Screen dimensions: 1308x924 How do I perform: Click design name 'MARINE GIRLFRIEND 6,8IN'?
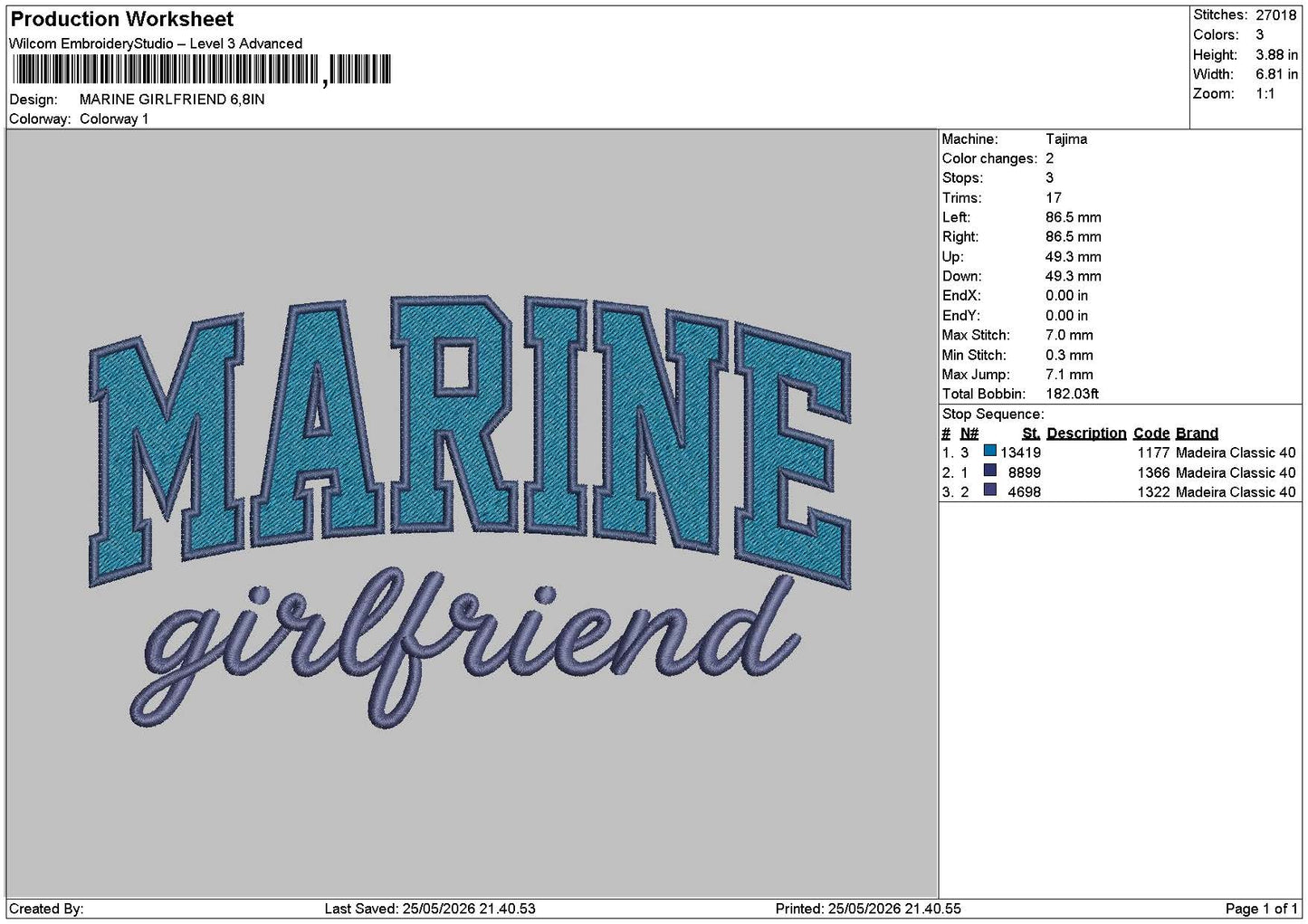pyautogui.click(x=172, y=100)
